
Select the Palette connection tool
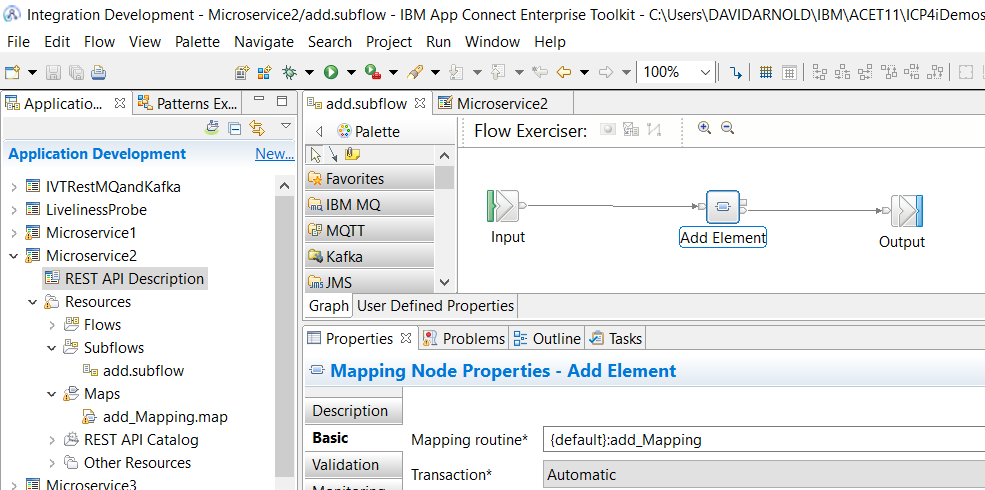click(332, 155)
